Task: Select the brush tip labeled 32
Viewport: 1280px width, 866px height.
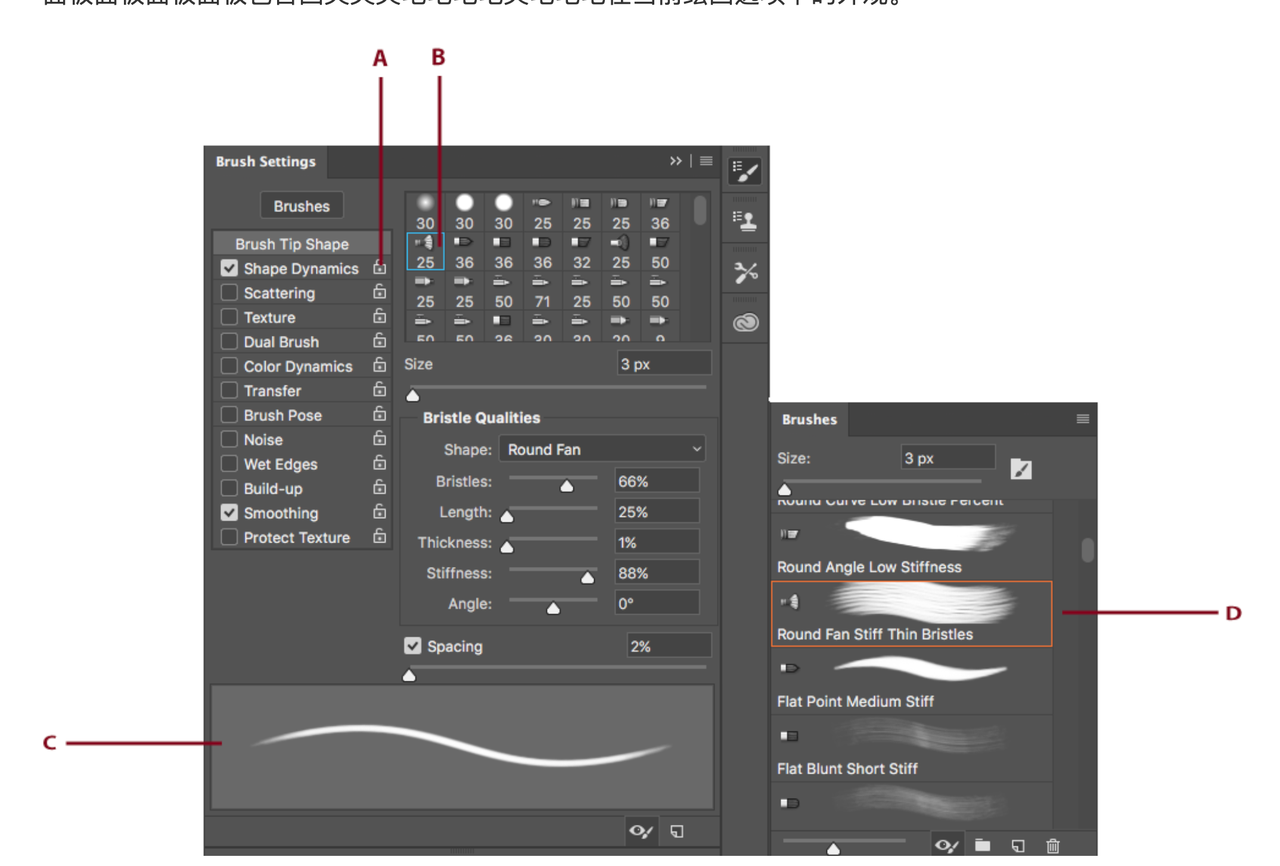Action: click(x=581, y=252)
